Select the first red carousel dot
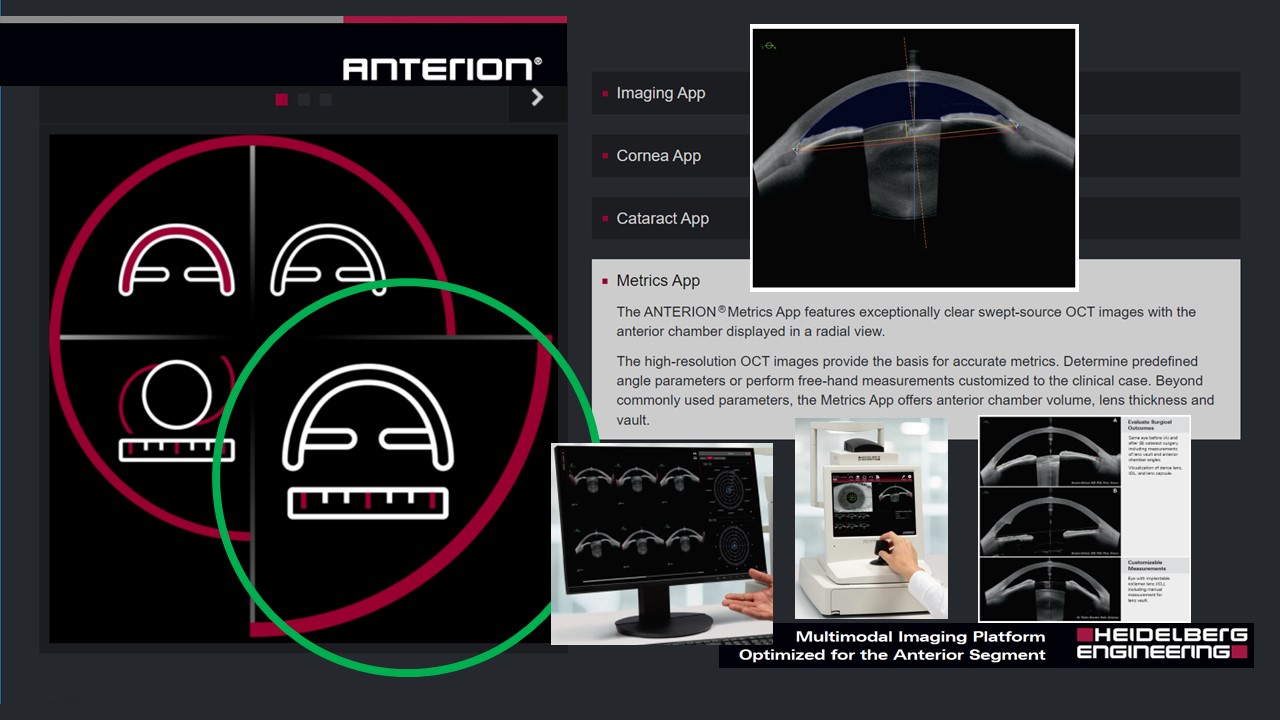Screen dimensions: 1280x720 [x=282, y=99]
